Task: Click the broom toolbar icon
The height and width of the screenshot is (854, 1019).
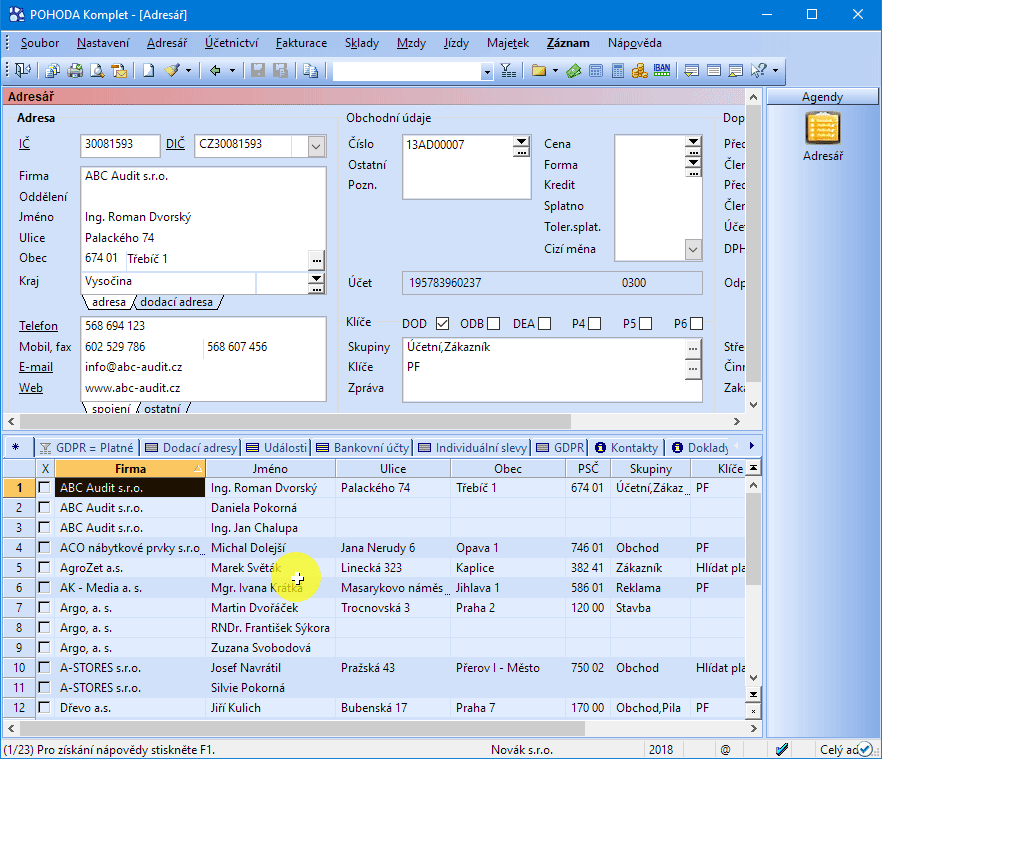Action: pos(172,70)
